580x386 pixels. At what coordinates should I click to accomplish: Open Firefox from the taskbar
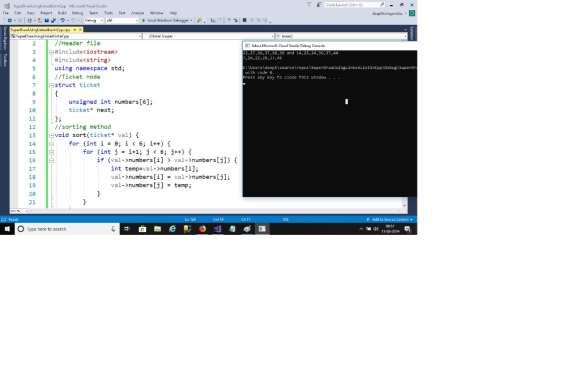[x=202, y=229]
